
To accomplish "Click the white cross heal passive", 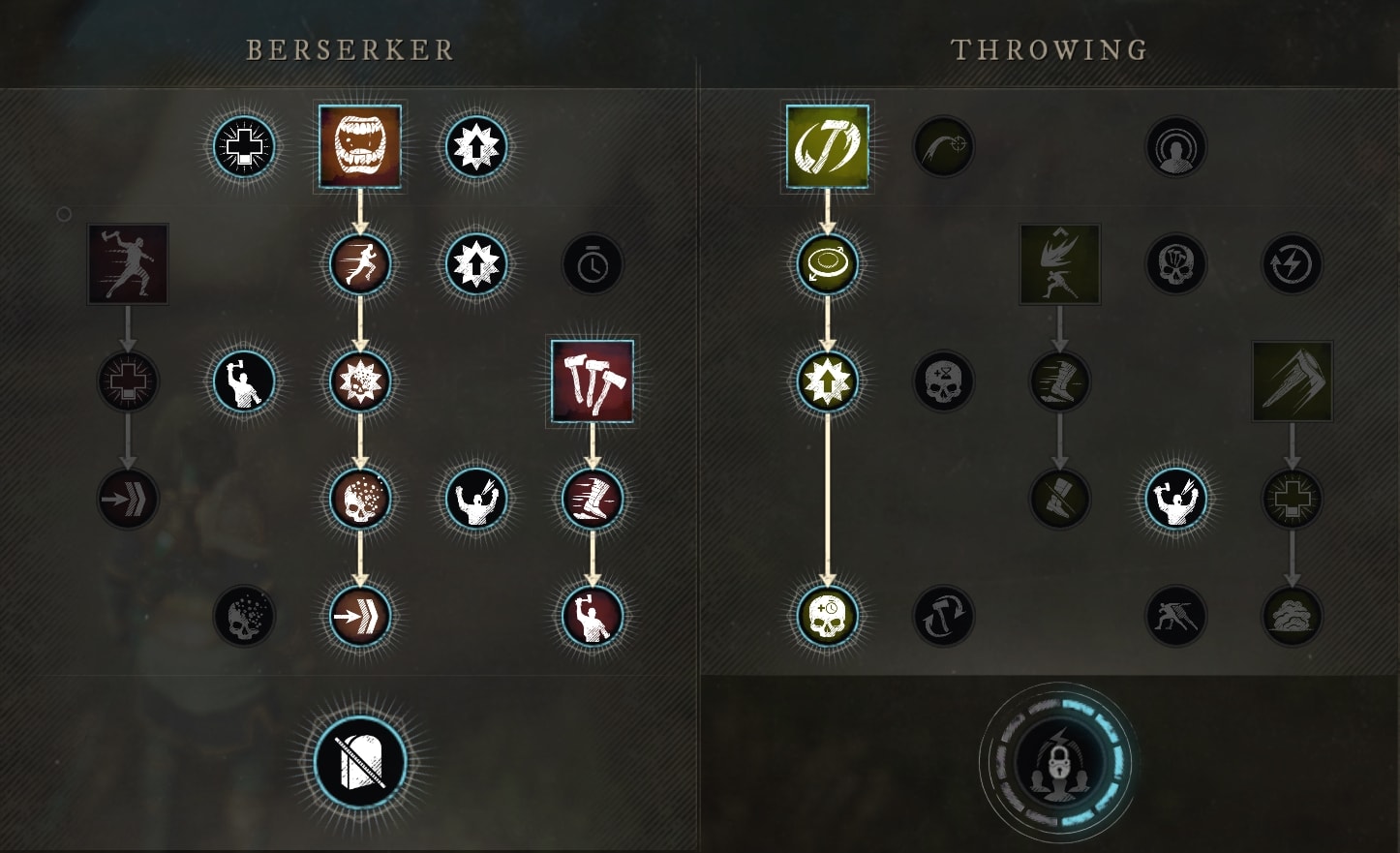I will 244,147.
